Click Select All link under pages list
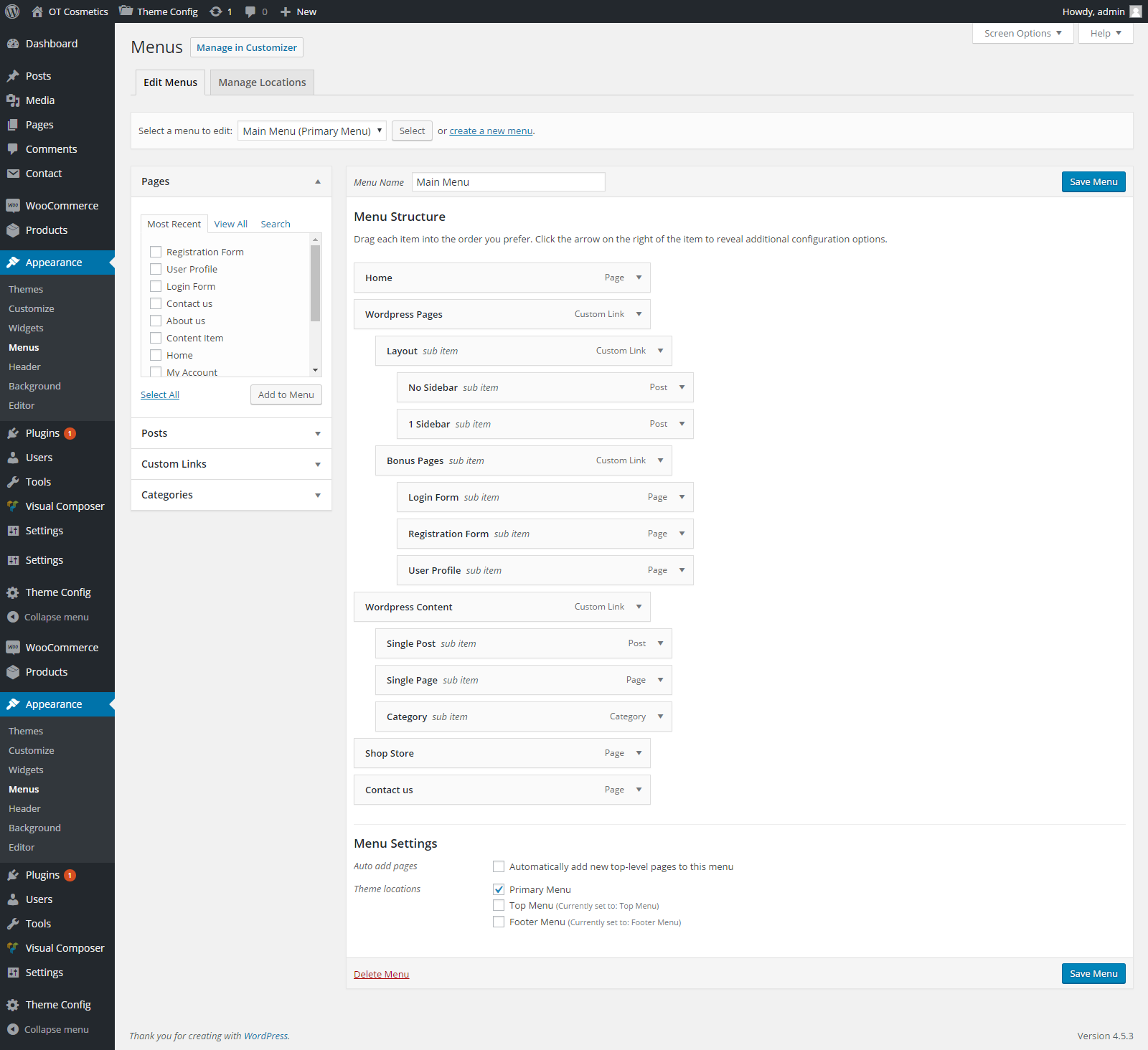The height and width of the screenshot is (1050, 1148). click(x=160, y=394)
